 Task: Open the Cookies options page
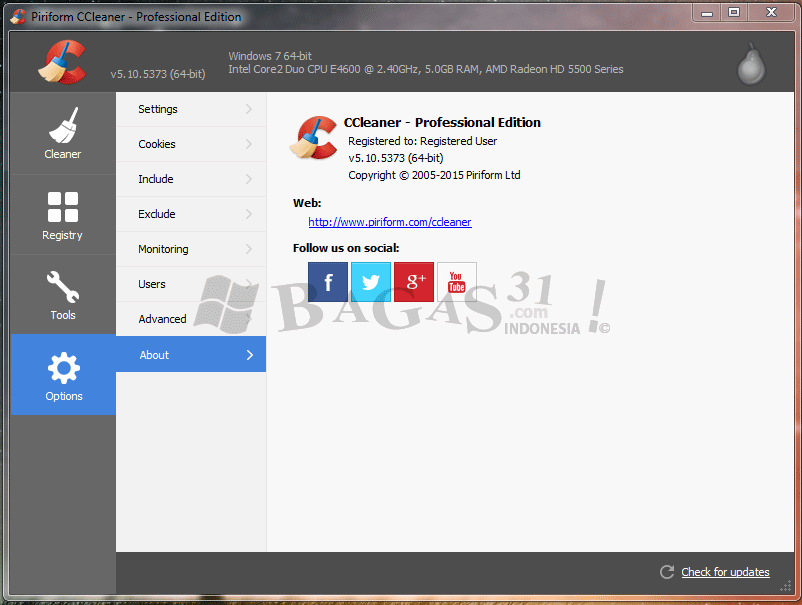click(x=191, y=144)
